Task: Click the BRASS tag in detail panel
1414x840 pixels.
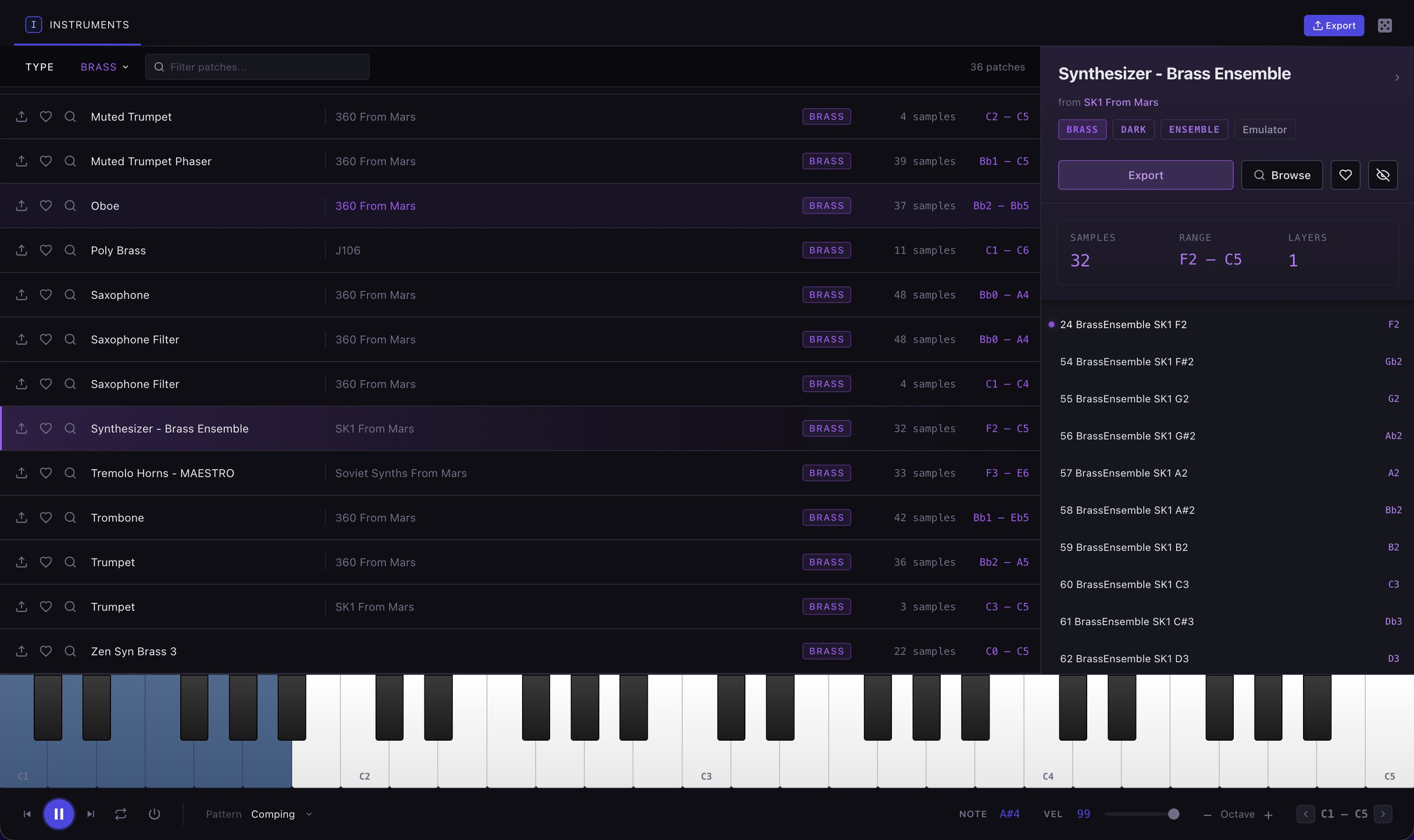Action: click(x=1082, y=130)
